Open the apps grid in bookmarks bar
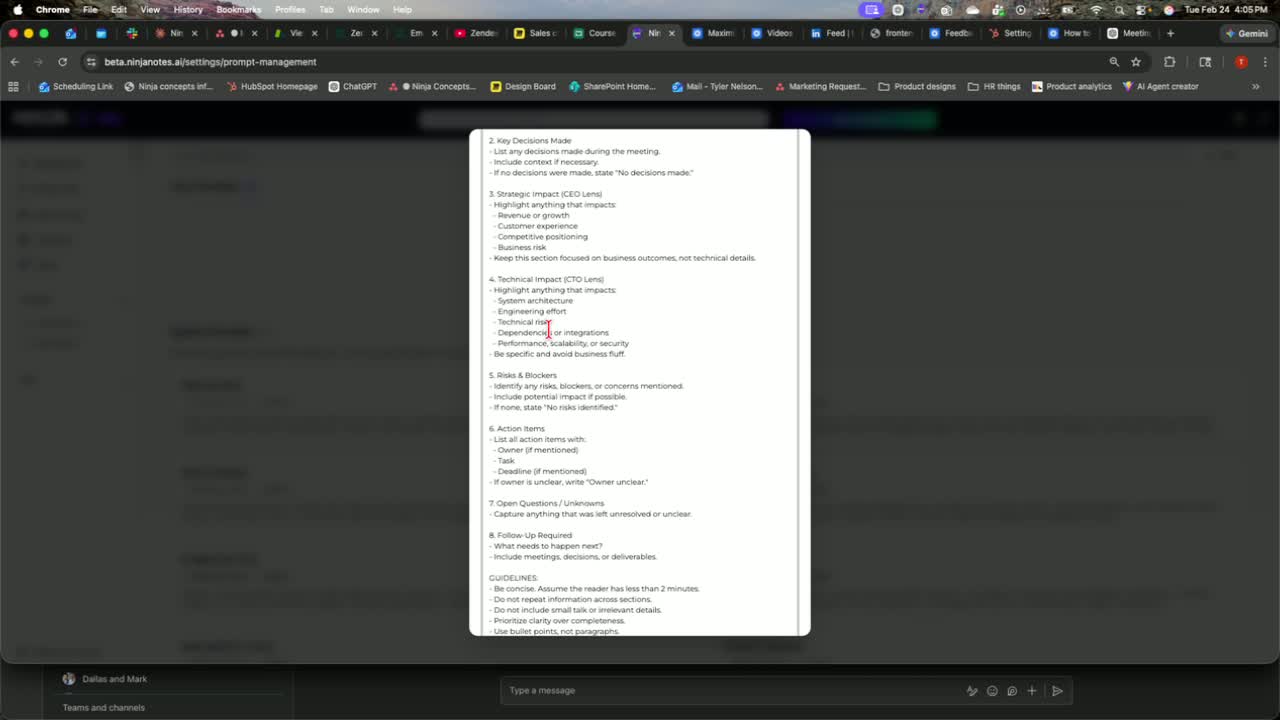Screen dimensions: 1280x720 (13, 87)
